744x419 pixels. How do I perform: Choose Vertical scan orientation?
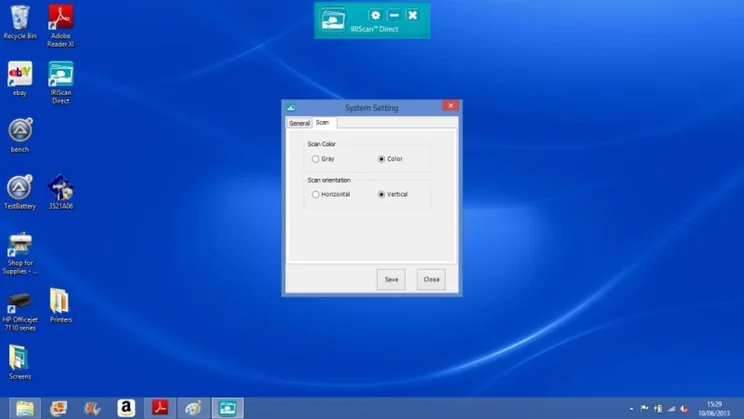pyautogui.click(x=381, y=194)
